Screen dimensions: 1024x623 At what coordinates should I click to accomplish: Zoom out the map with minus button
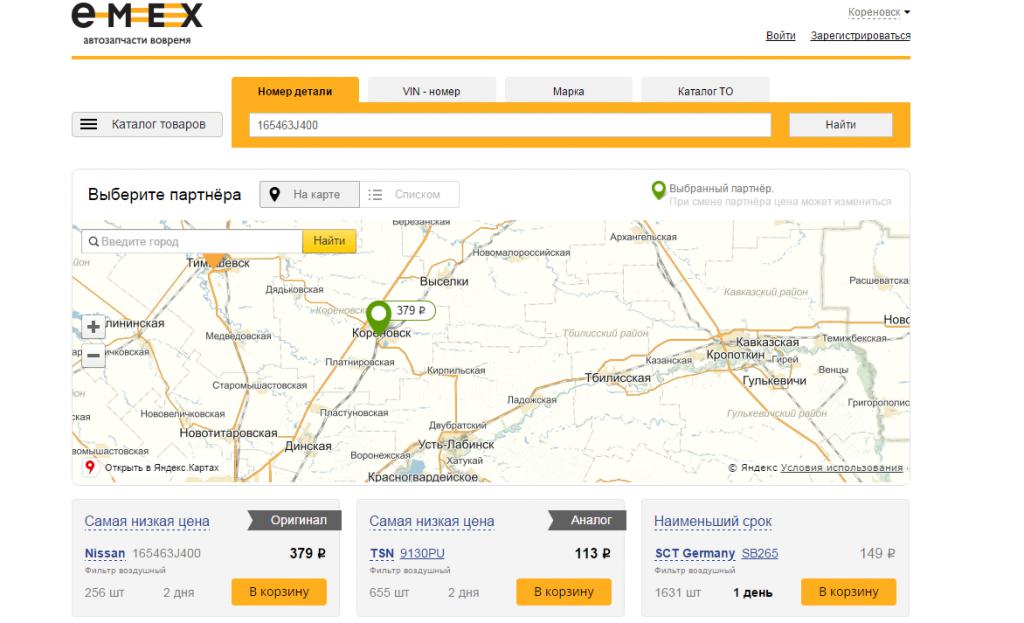click(x=93, y=356)
